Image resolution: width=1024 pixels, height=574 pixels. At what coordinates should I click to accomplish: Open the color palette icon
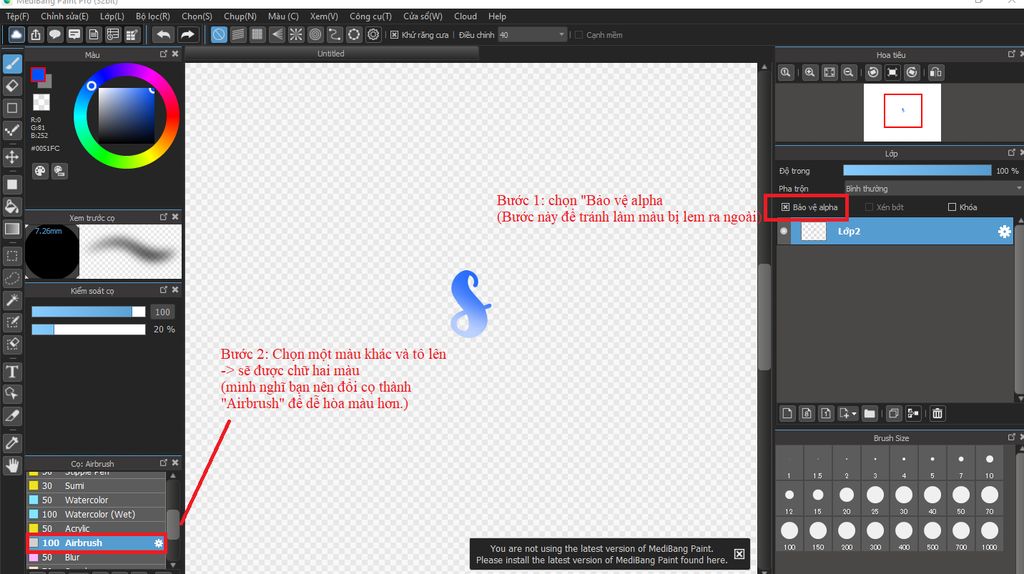point(40,171)
